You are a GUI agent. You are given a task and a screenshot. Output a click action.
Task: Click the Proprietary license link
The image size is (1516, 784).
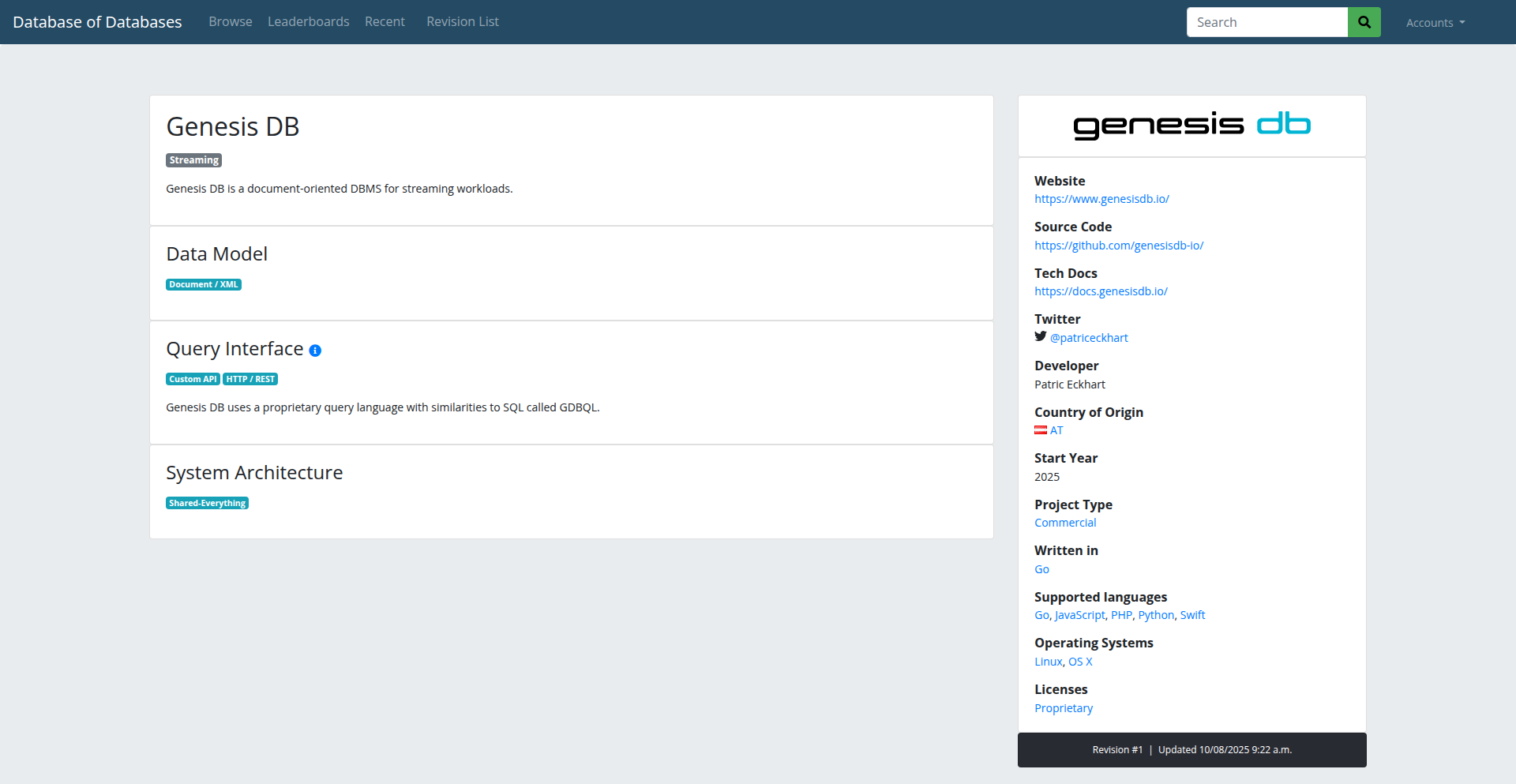(x=1064, y=708)
